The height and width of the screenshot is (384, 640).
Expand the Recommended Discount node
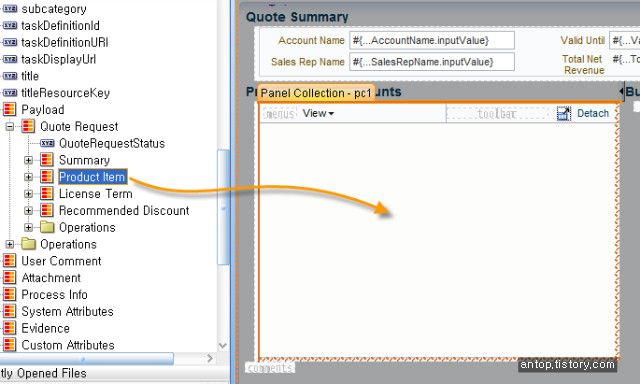tap(28, 211)
